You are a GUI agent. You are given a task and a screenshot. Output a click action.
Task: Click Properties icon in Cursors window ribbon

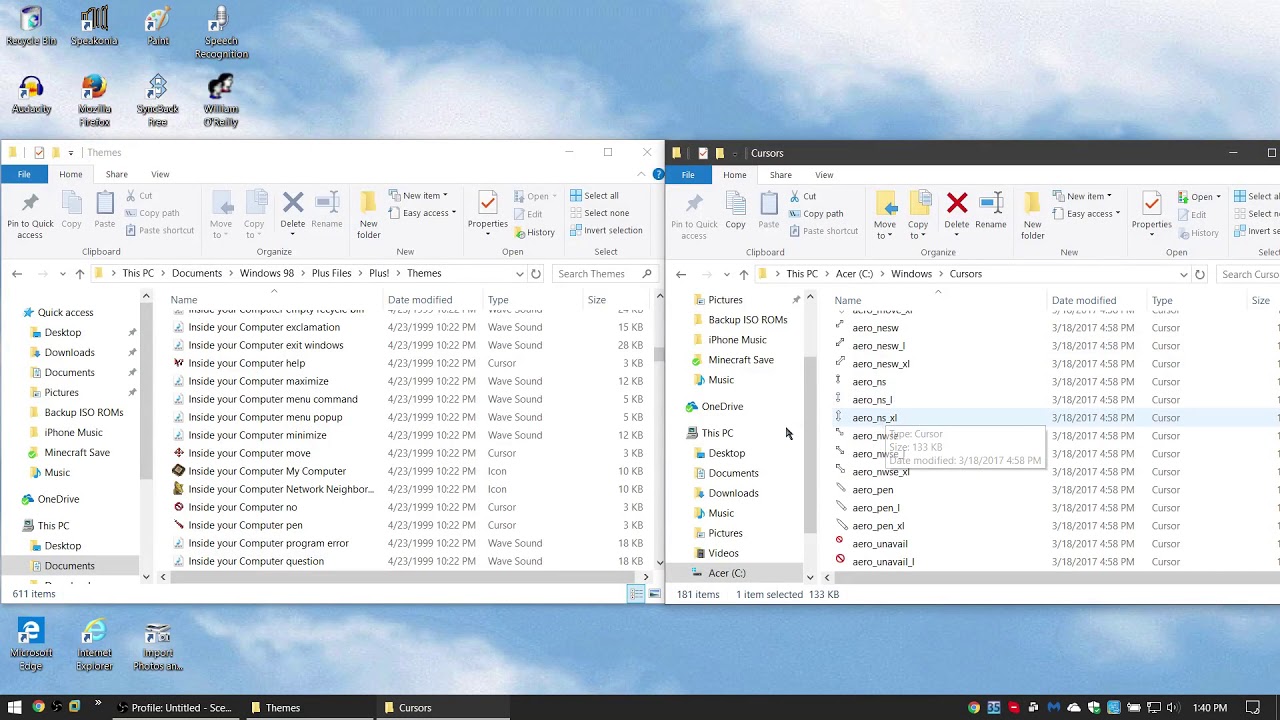(1151, 211)
